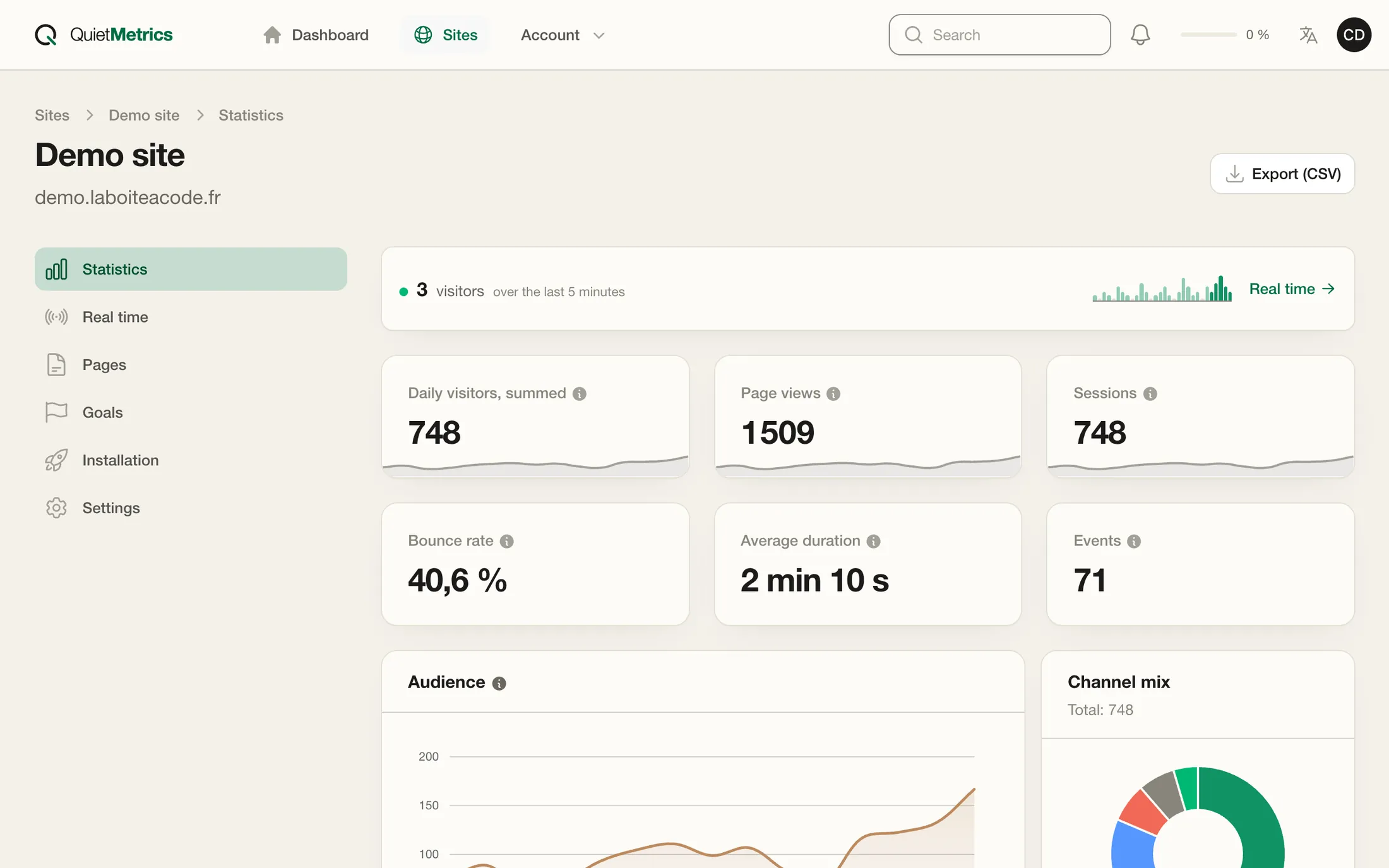Show info for Audience chart

[x=499, y=684]
